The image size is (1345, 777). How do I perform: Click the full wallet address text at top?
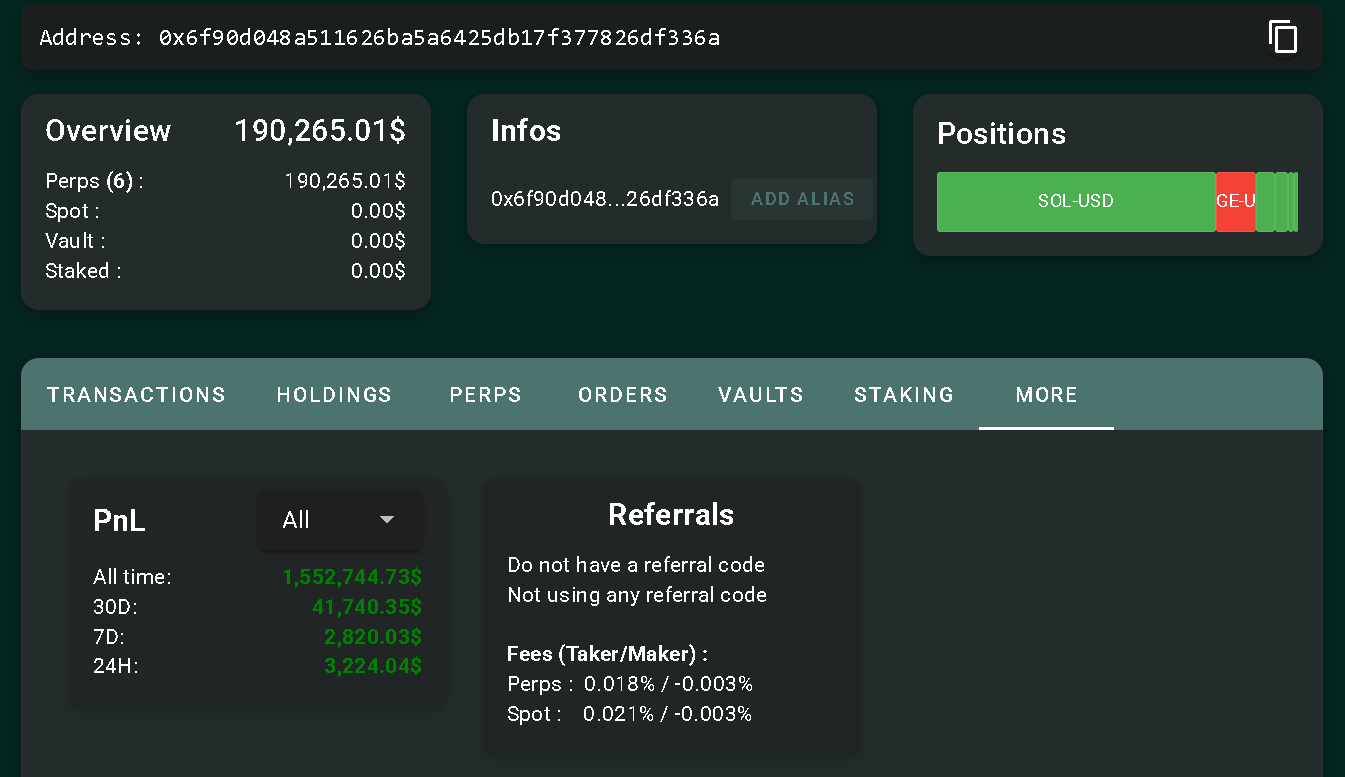pos(439,38)
